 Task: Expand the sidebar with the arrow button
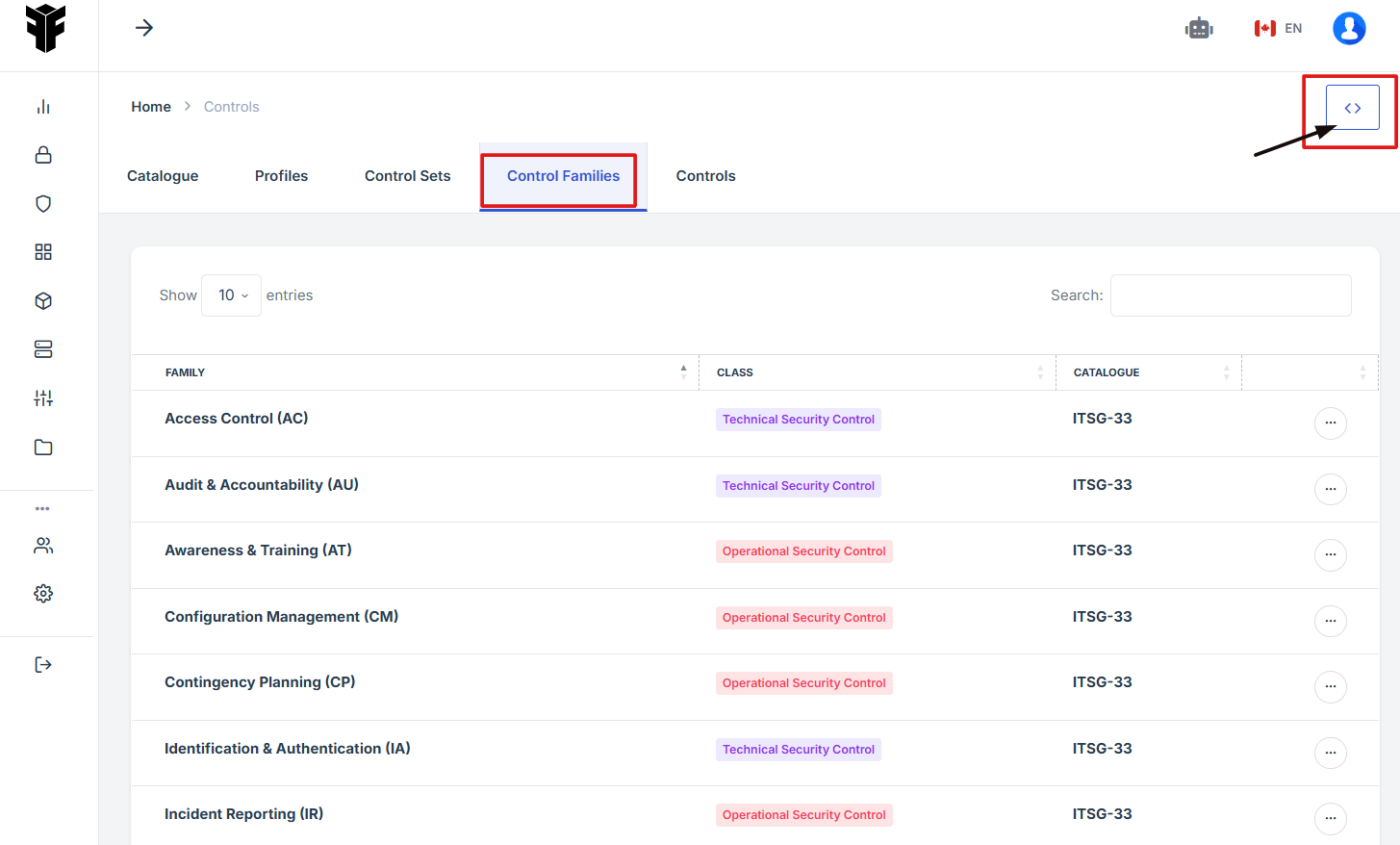[144, 28]
